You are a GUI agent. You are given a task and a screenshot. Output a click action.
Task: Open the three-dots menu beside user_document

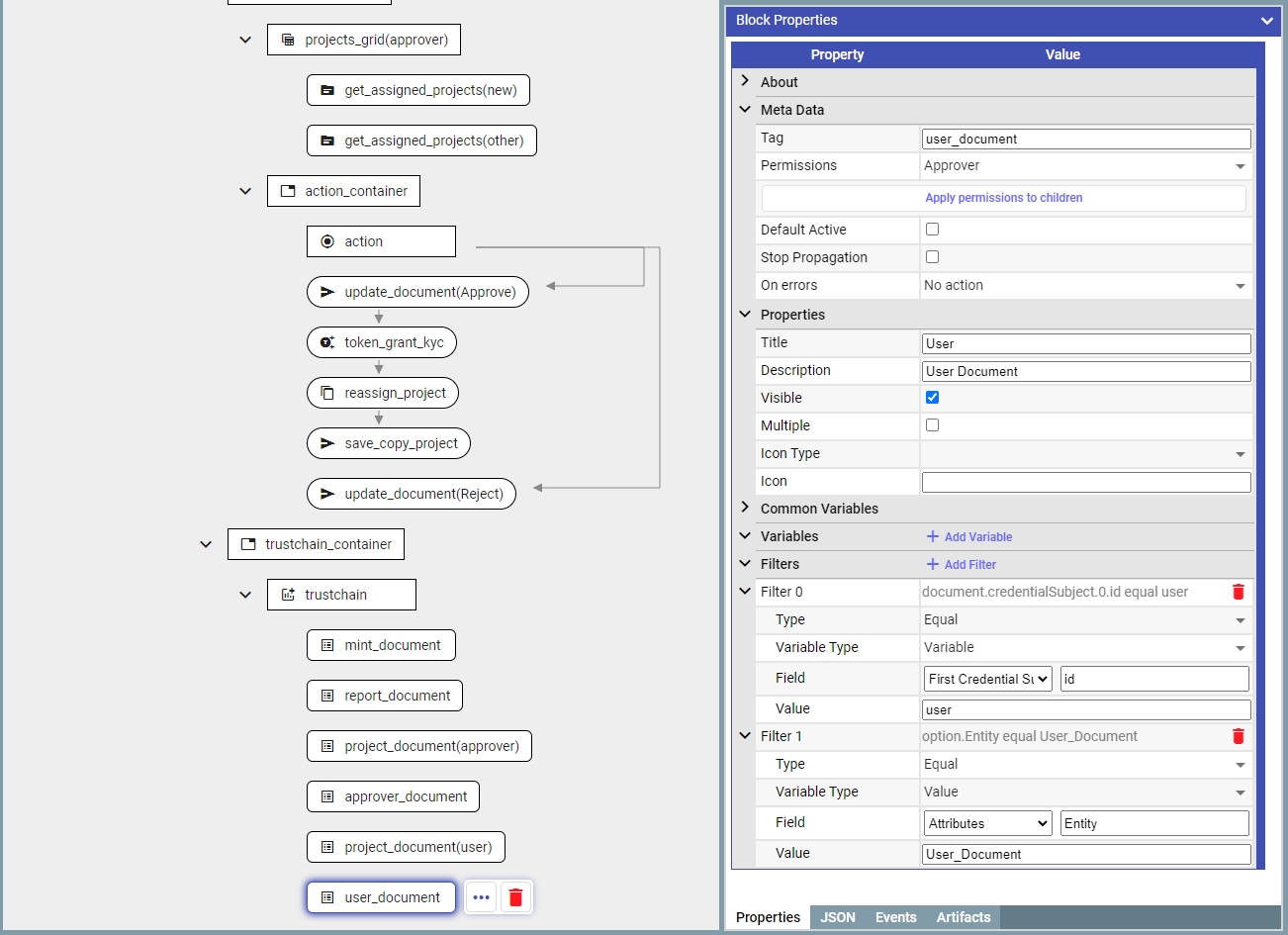(x=481, y=897)
